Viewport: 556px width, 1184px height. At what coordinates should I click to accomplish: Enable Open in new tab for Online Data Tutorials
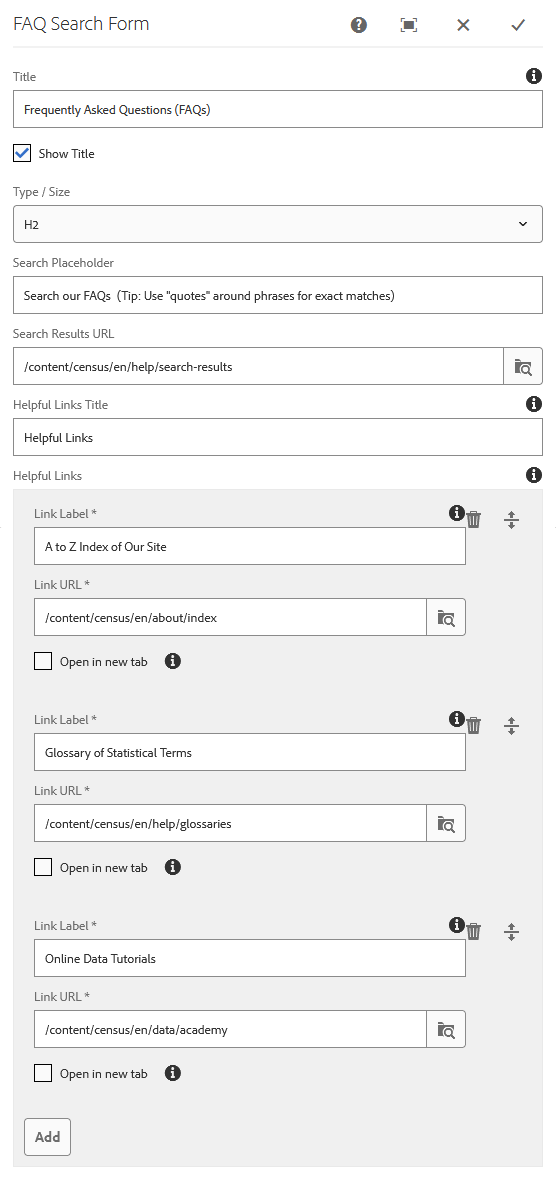[43, 1074]
